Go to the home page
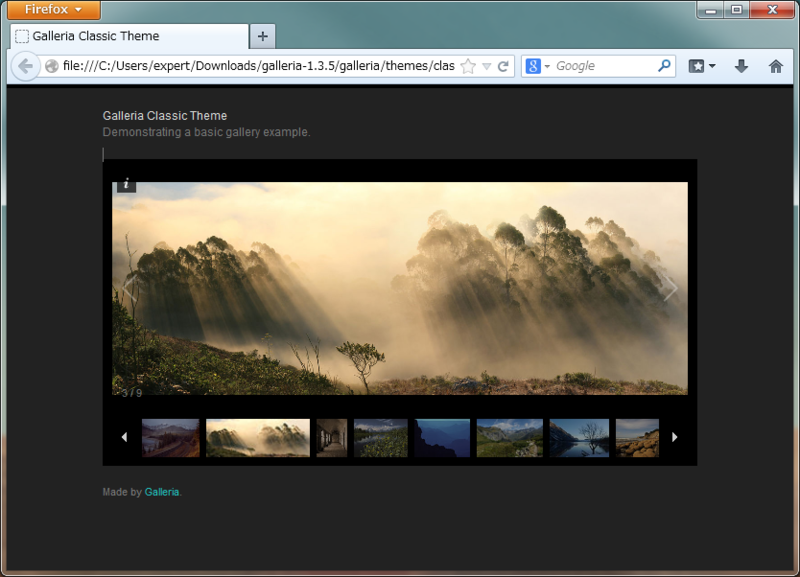This screenshot has height=577, width=800. (776, 66)
